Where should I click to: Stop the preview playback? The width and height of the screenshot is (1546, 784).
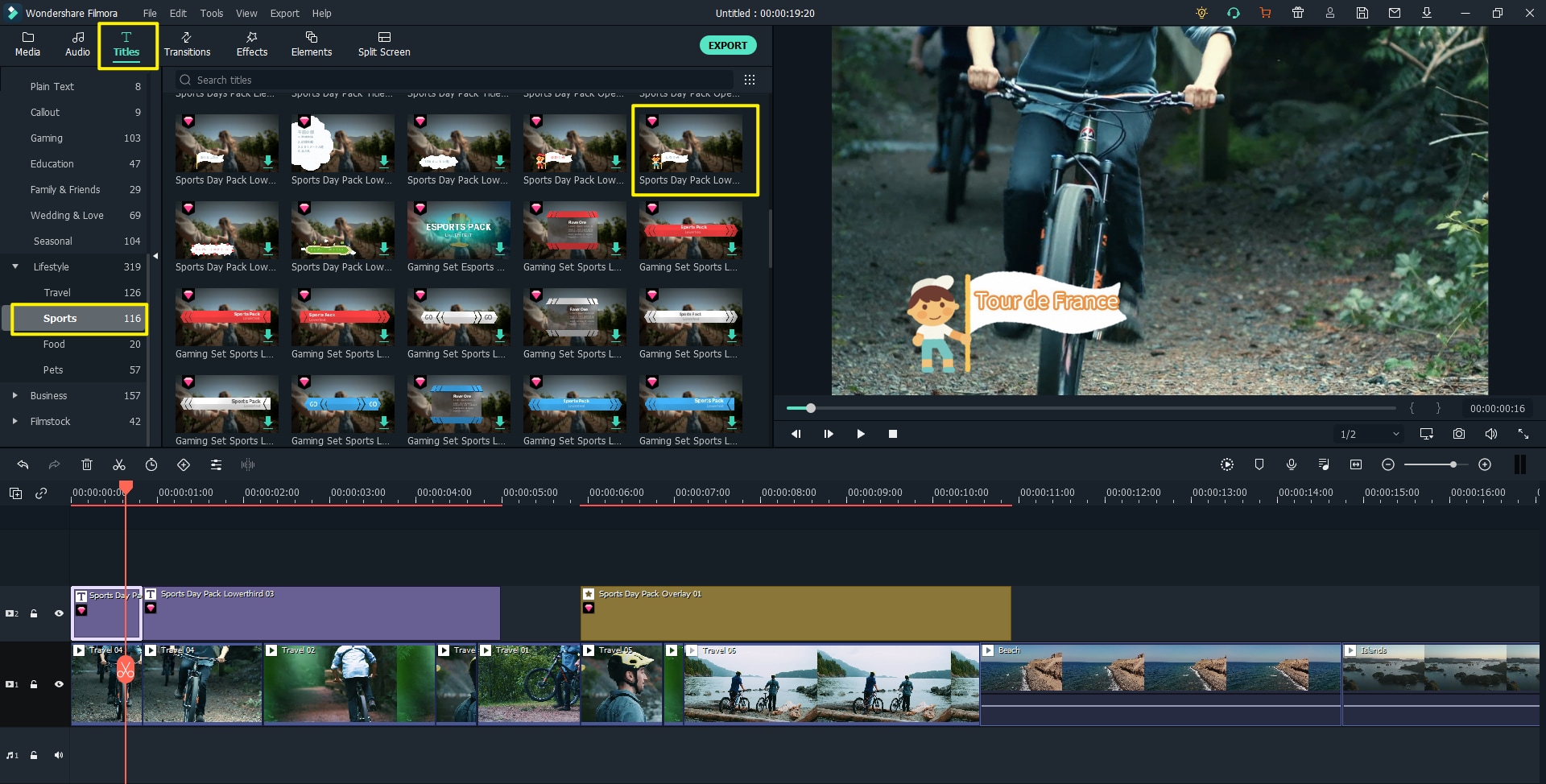click(893, 434)
